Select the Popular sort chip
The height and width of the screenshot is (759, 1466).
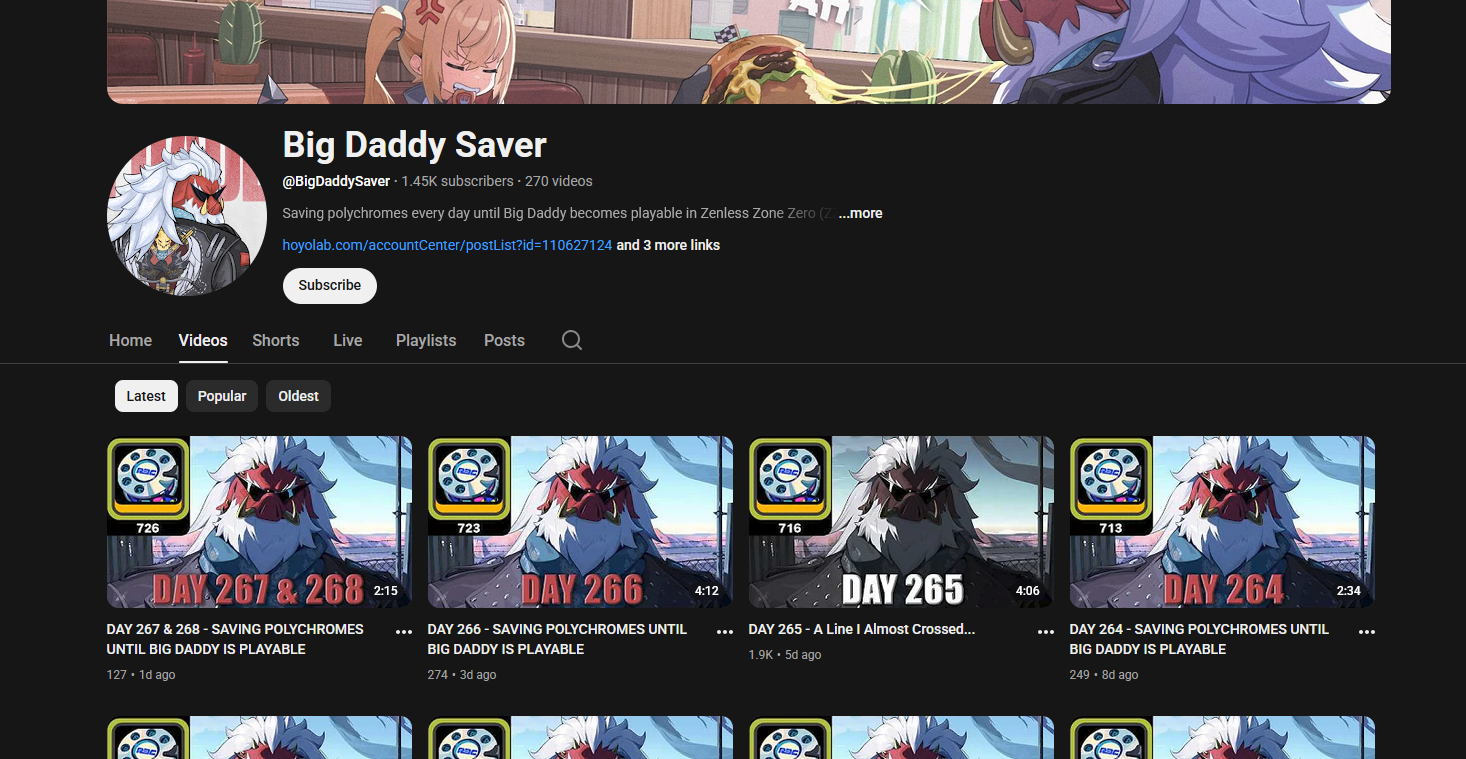(222, 396)
